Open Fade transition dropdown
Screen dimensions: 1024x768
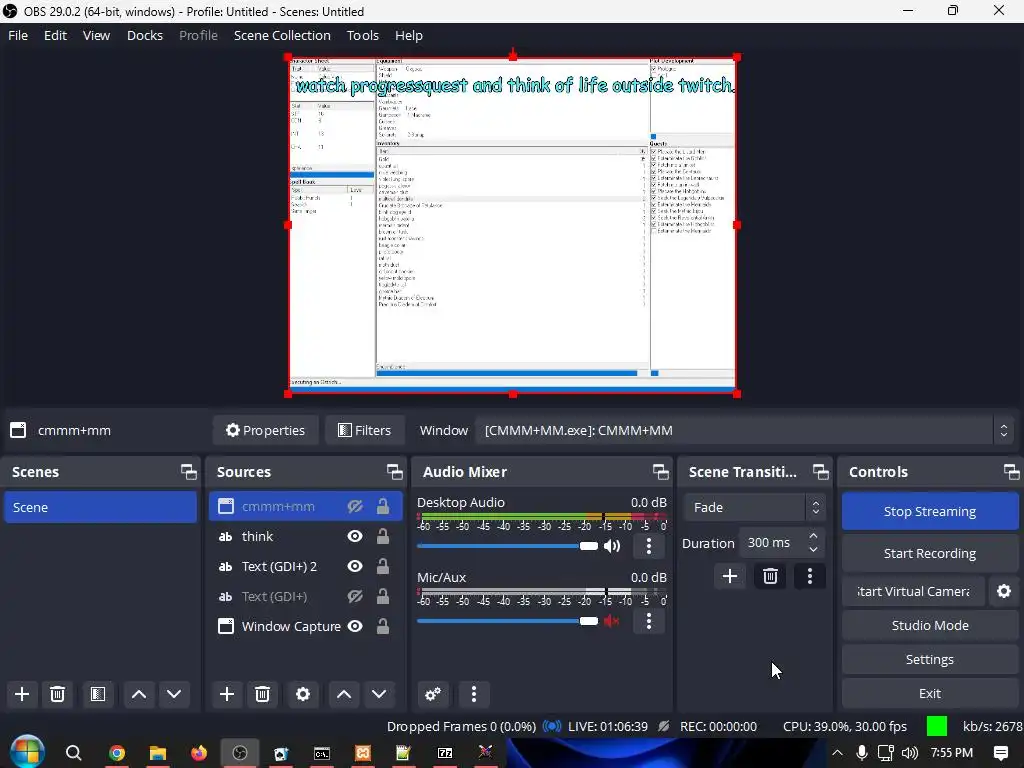(755, 507)
